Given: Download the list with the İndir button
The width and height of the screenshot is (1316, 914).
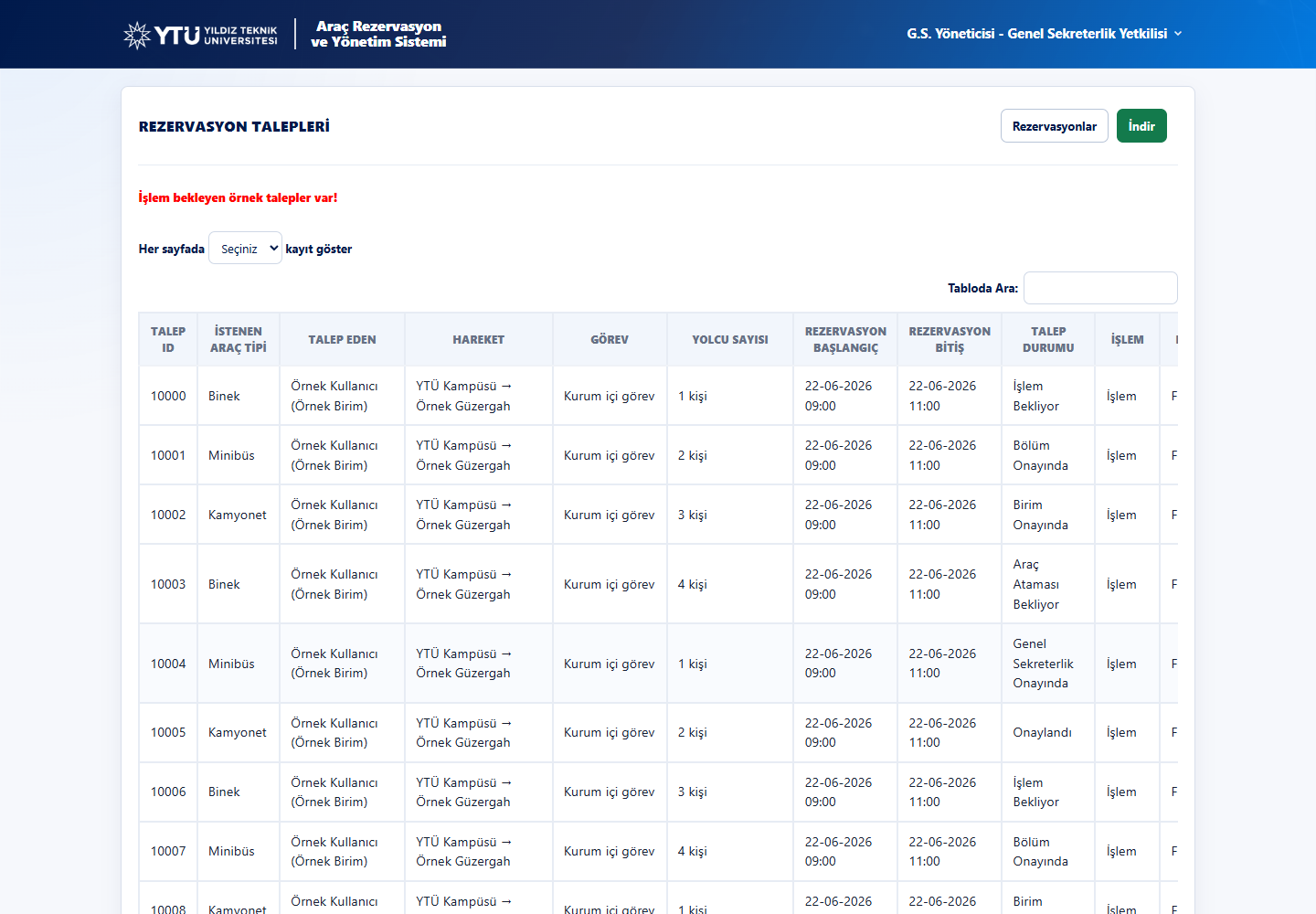Looking at the screenshot, I should pos(1141,126).
